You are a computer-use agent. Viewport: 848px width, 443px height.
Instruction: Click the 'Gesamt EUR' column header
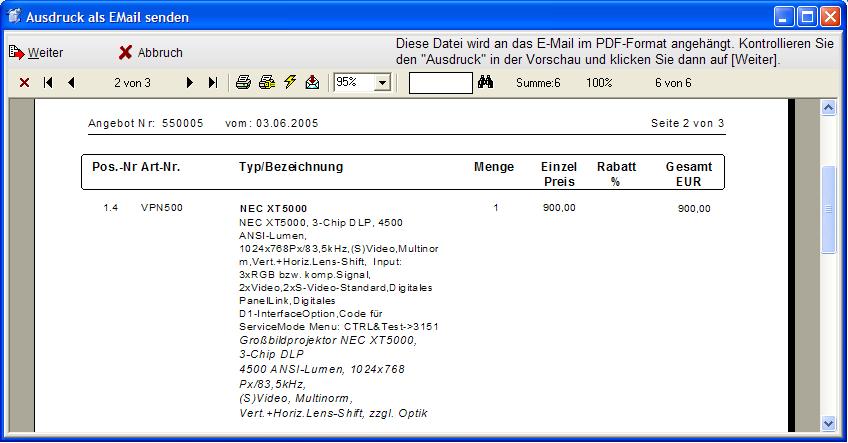[x=688, y=174]
